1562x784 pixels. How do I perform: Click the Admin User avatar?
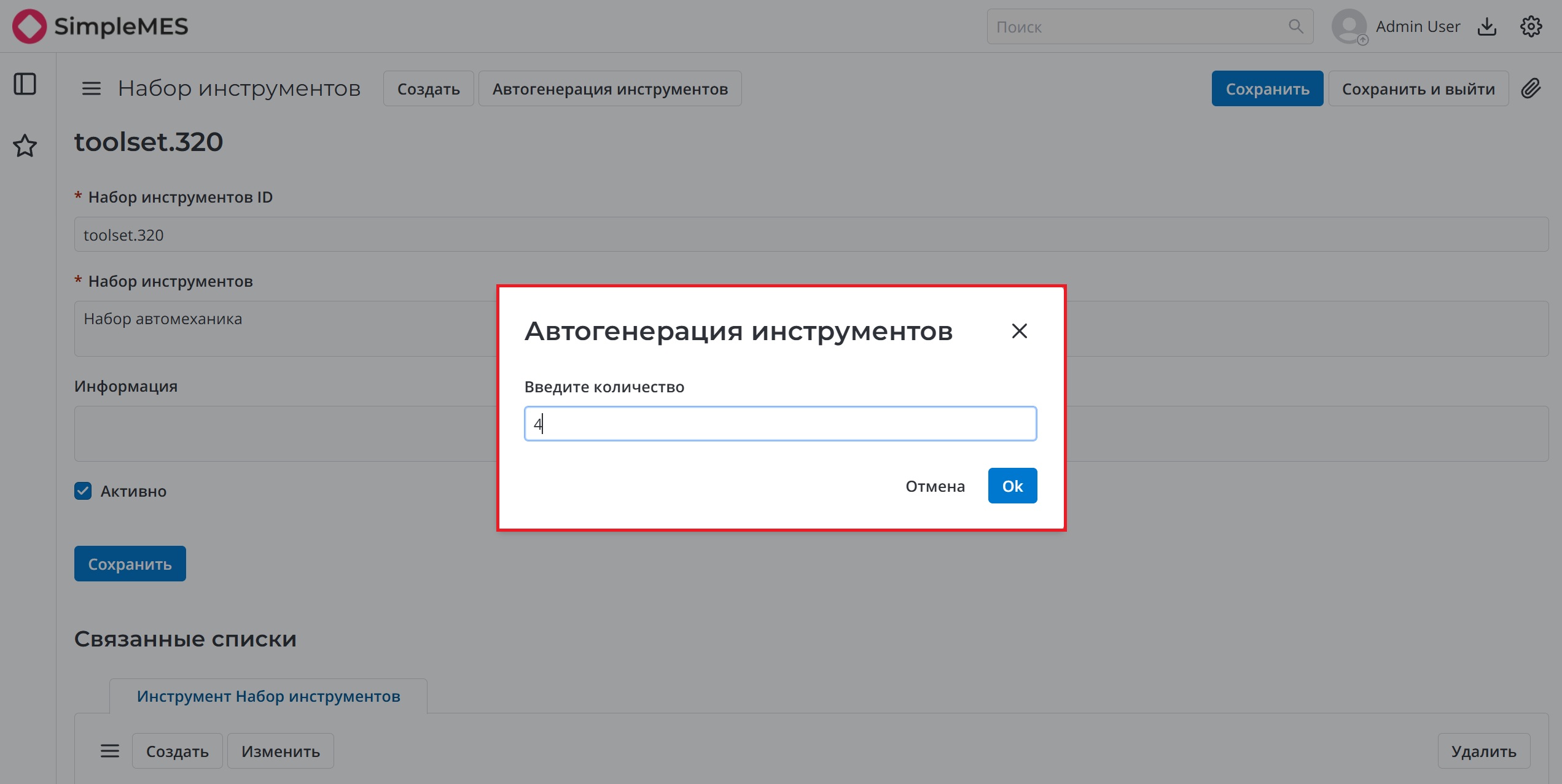(x=1349, y=26)
